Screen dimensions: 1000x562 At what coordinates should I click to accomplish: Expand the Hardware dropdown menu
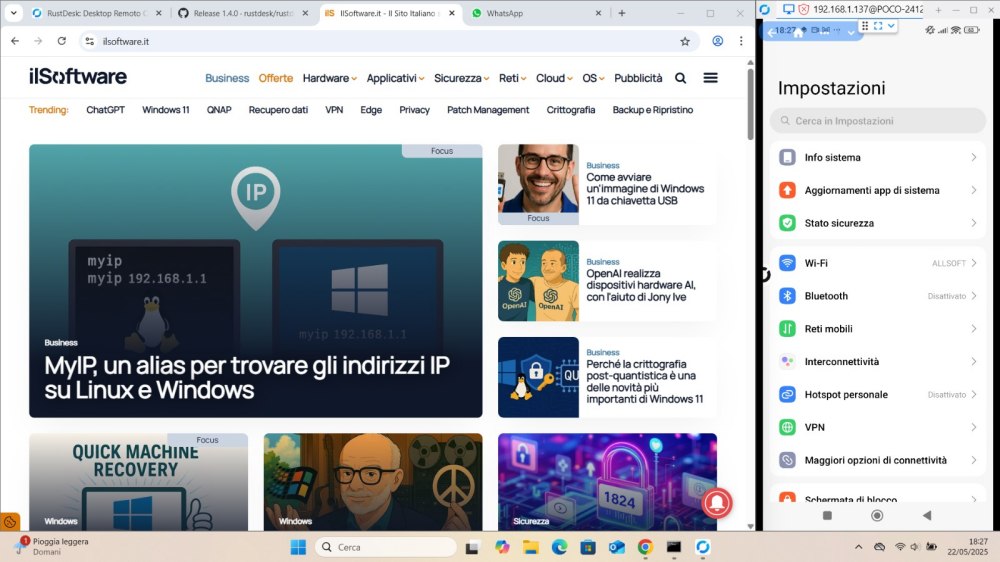pyautogui.click(x=330, y=78)
